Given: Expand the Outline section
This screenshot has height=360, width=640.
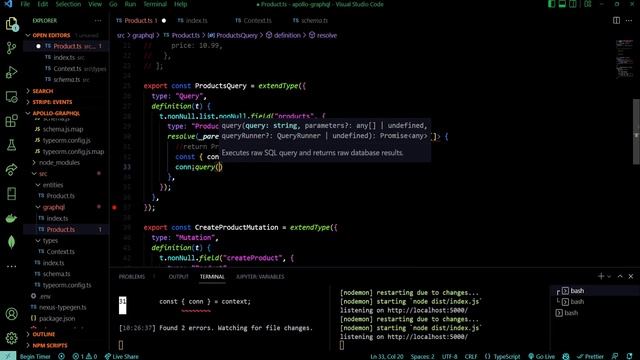Looking at the screenshot, I should tap(43, 334).
